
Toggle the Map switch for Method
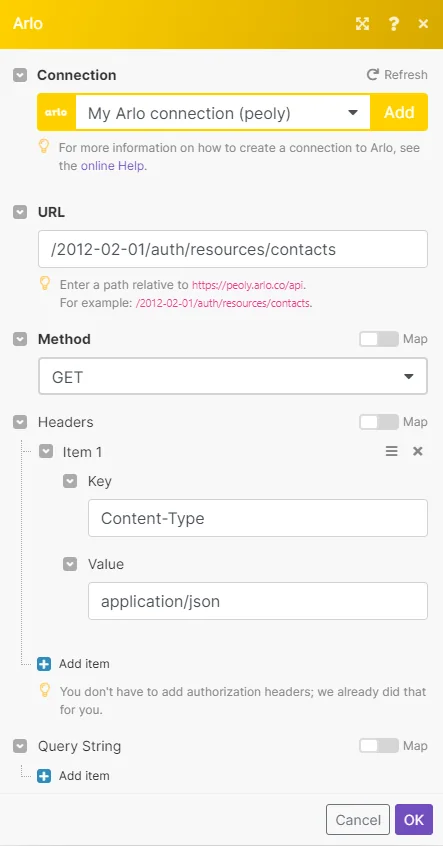click(379, 339)
